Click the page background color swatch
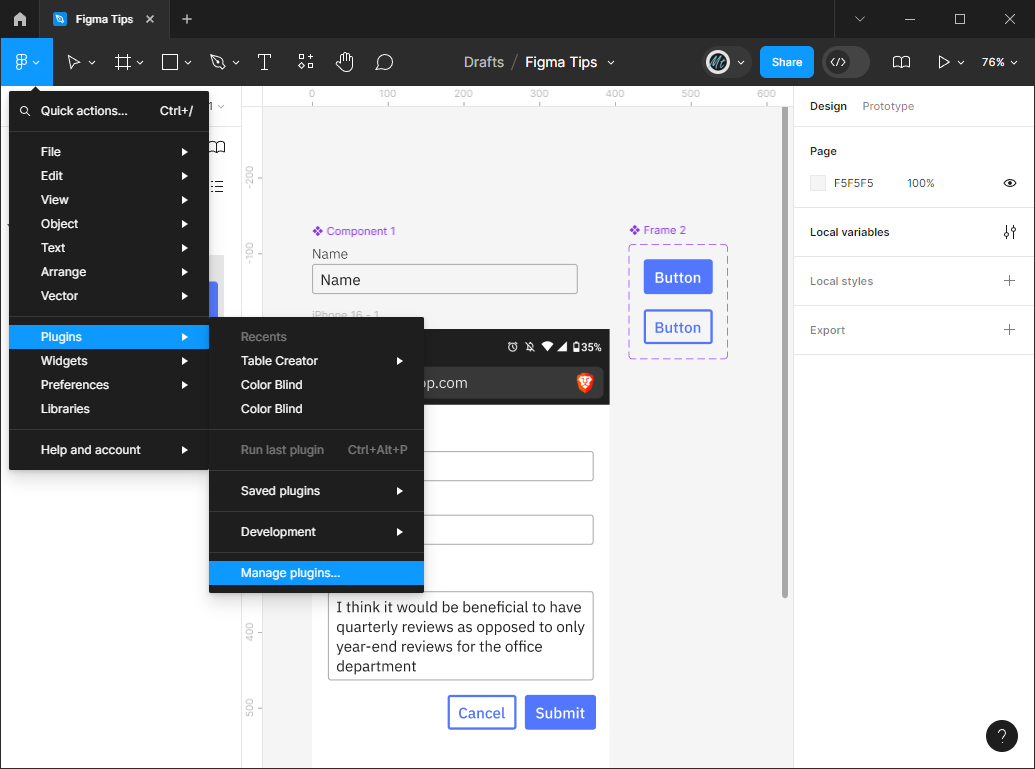Viewport: 1035px width, 769px height. coord(818,184)
